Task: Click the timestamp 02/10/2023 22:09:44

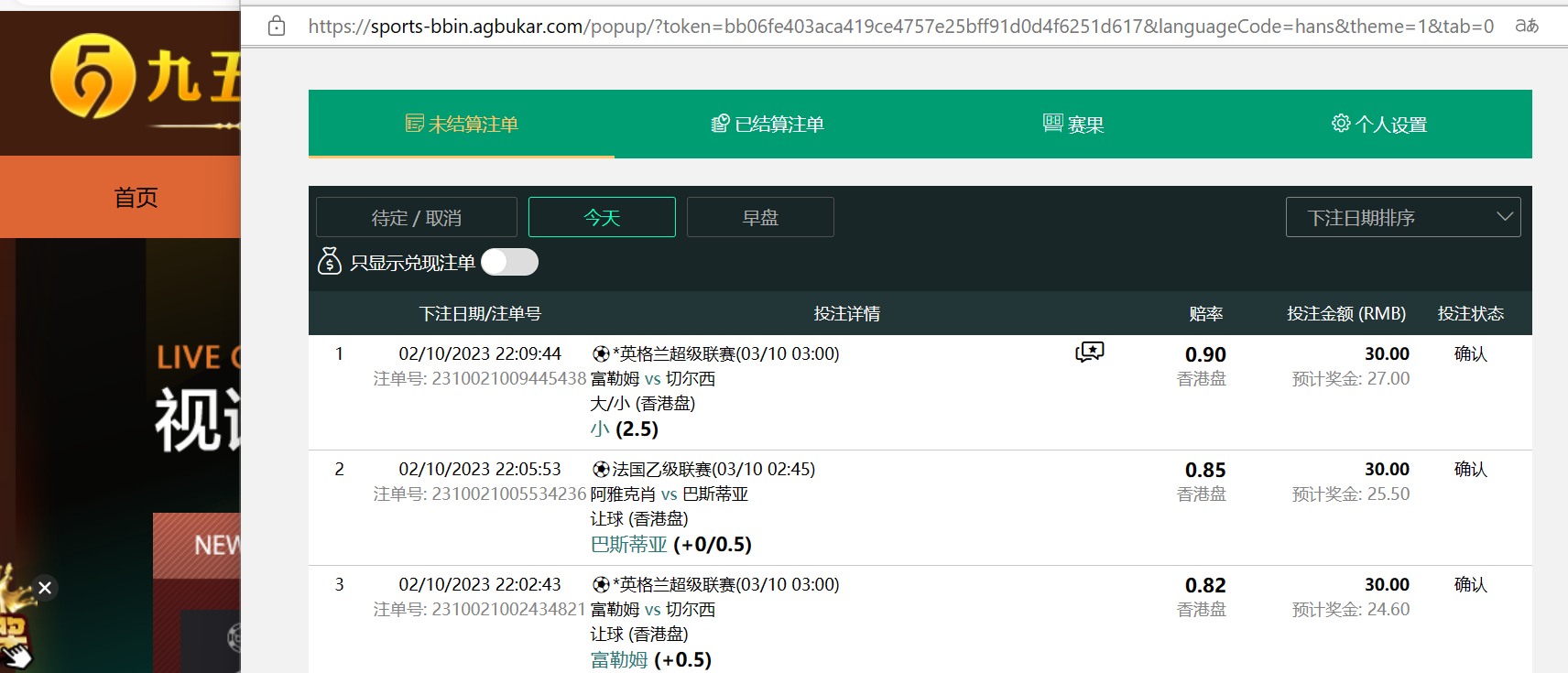Action: pos(480,353)
